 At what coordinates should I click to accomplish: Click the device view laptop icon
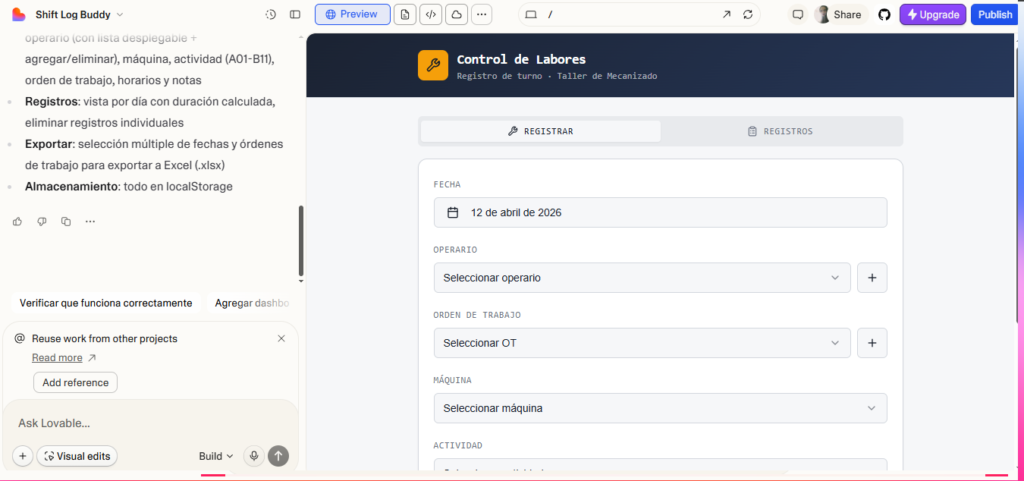(531, 14)
